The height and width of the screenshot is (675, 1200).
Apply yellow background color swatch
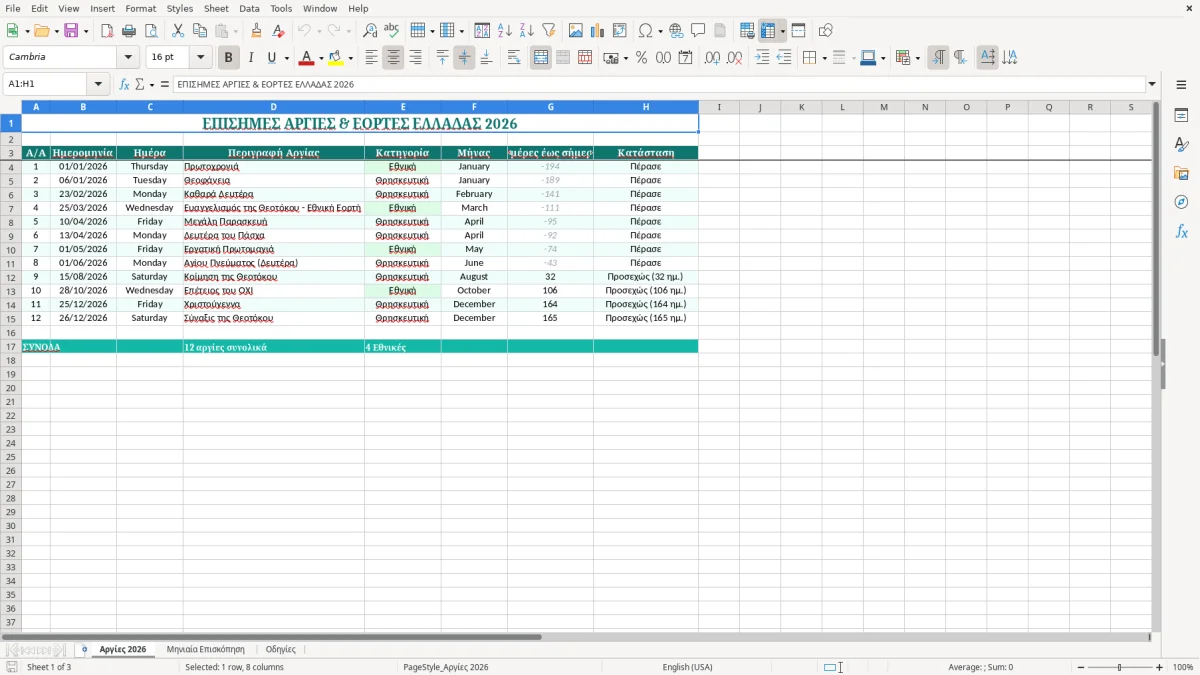pyautogui.click(x=336, y=58)
